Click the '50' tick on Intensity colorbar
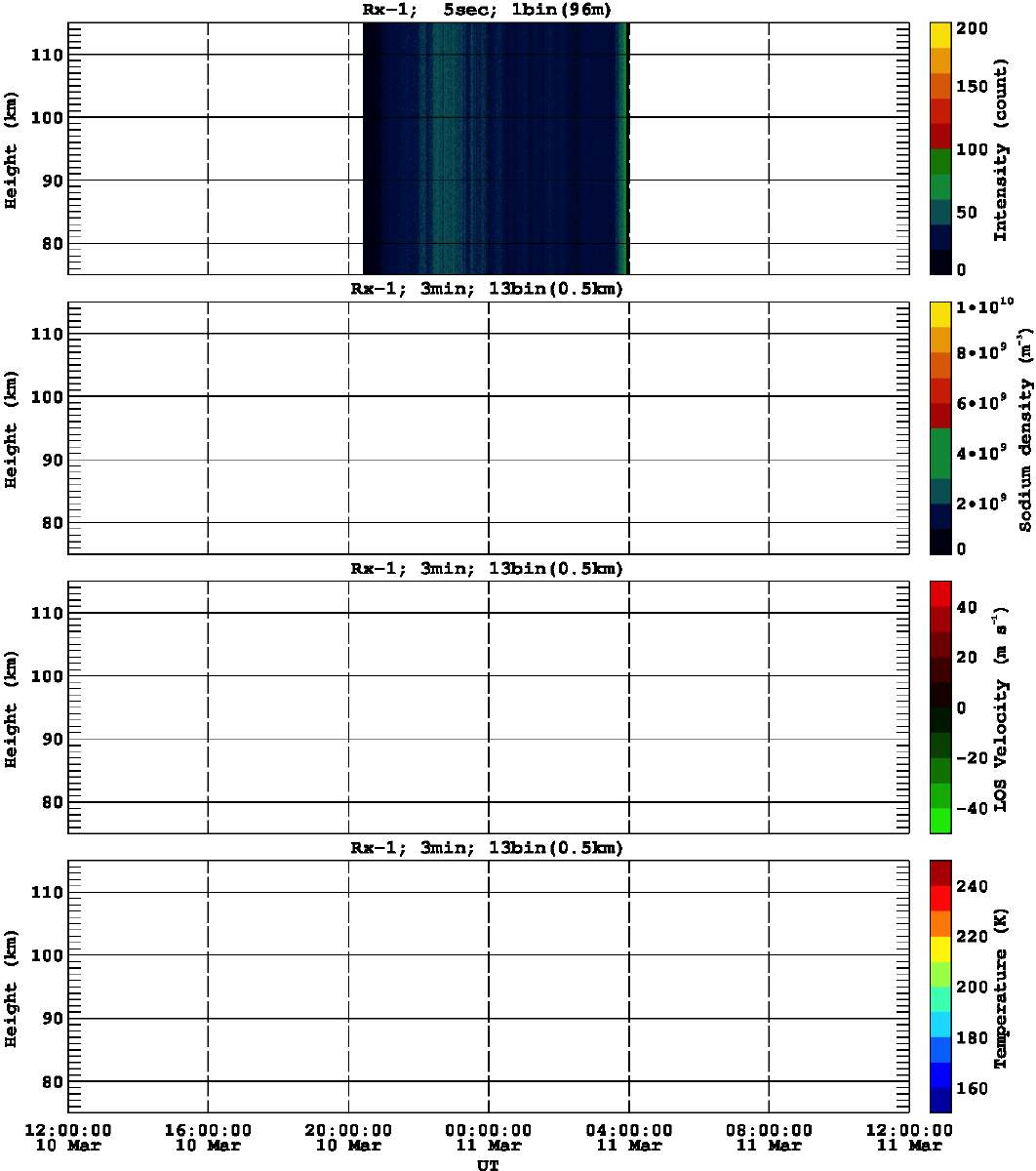Screen dimensions: 1036x1171 (x=967, y=212)
